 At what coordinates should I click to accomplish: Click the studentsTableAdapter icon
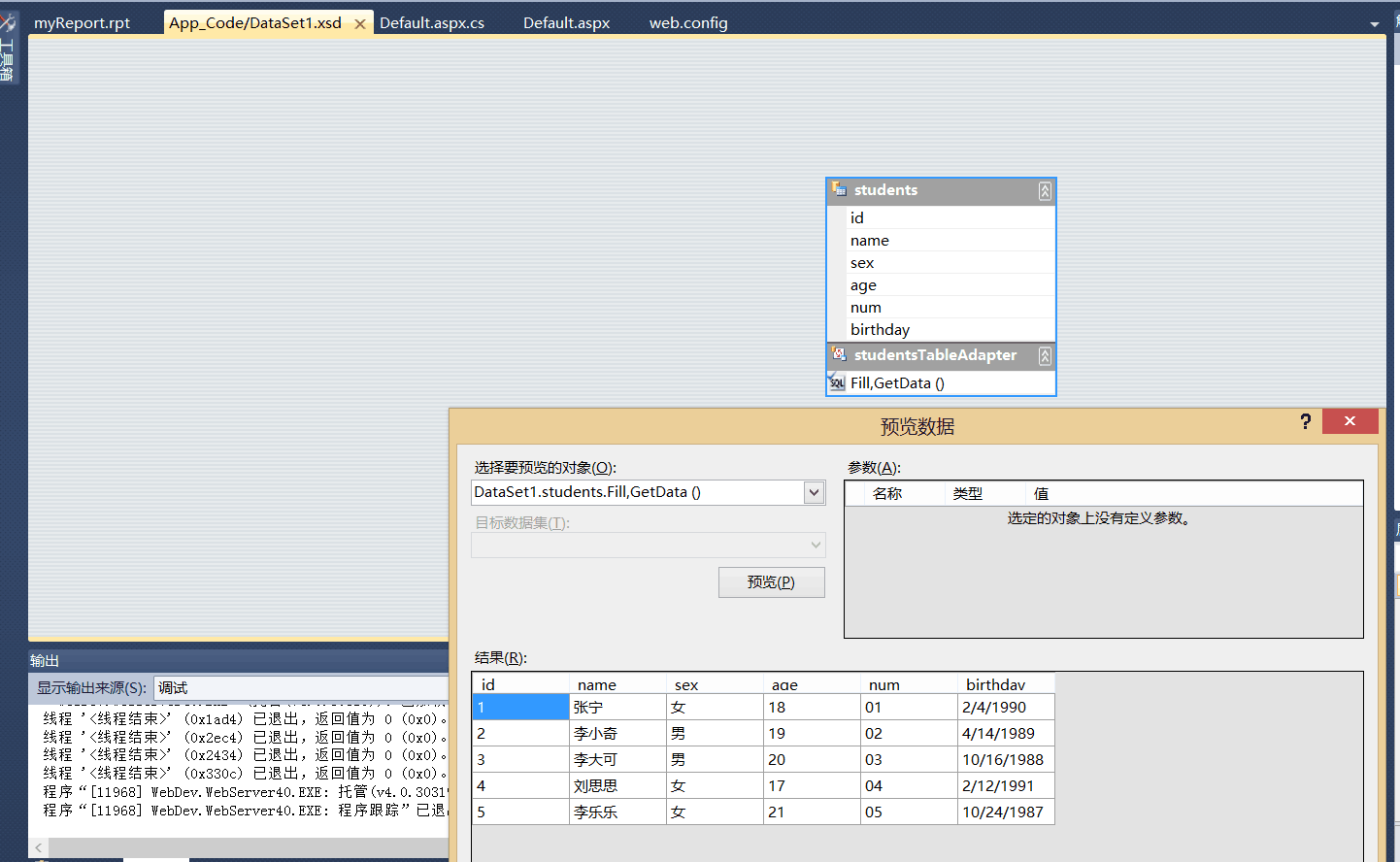click(x=839, y=354)
